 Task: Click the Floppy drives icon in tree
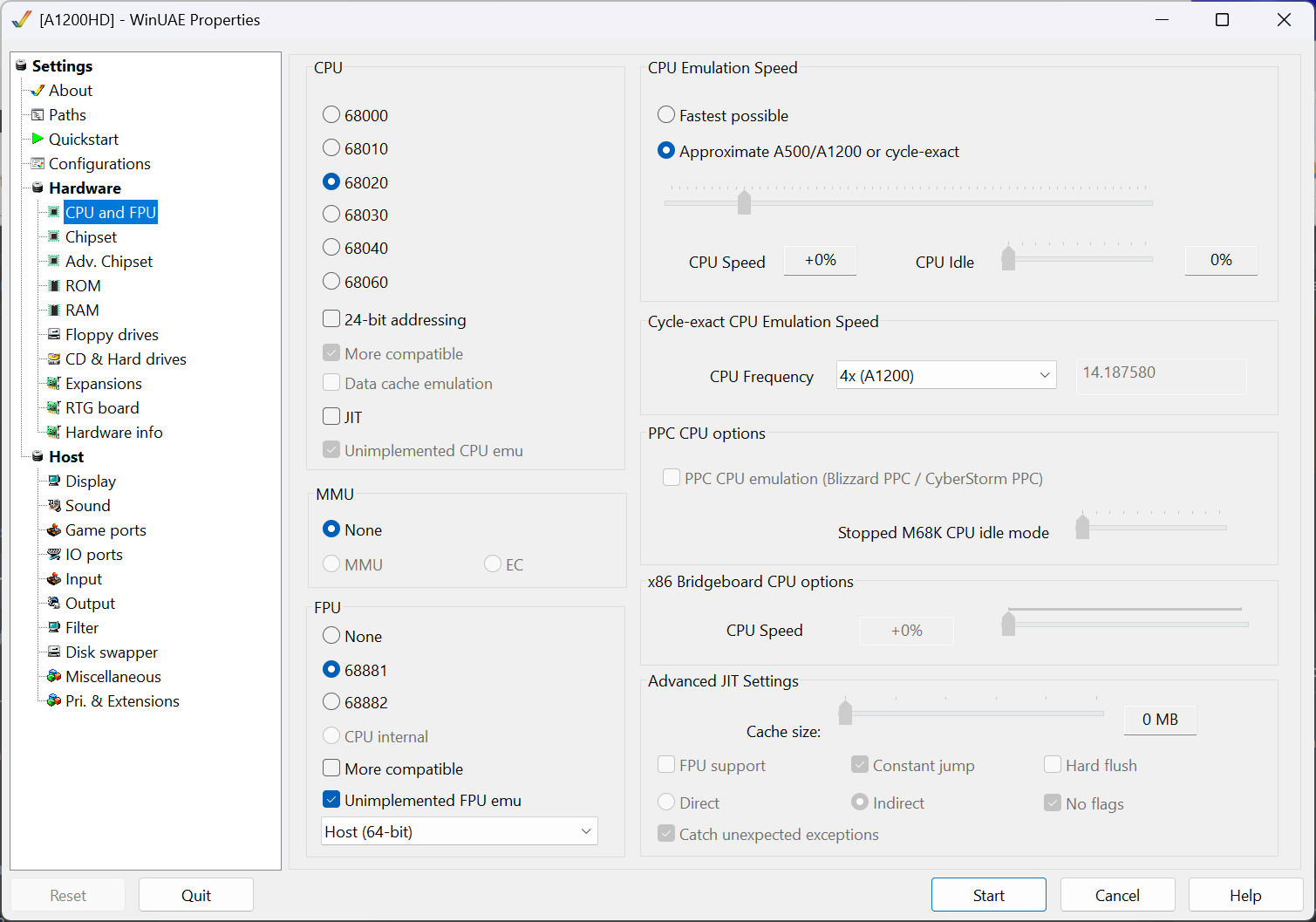coord(54,334)
